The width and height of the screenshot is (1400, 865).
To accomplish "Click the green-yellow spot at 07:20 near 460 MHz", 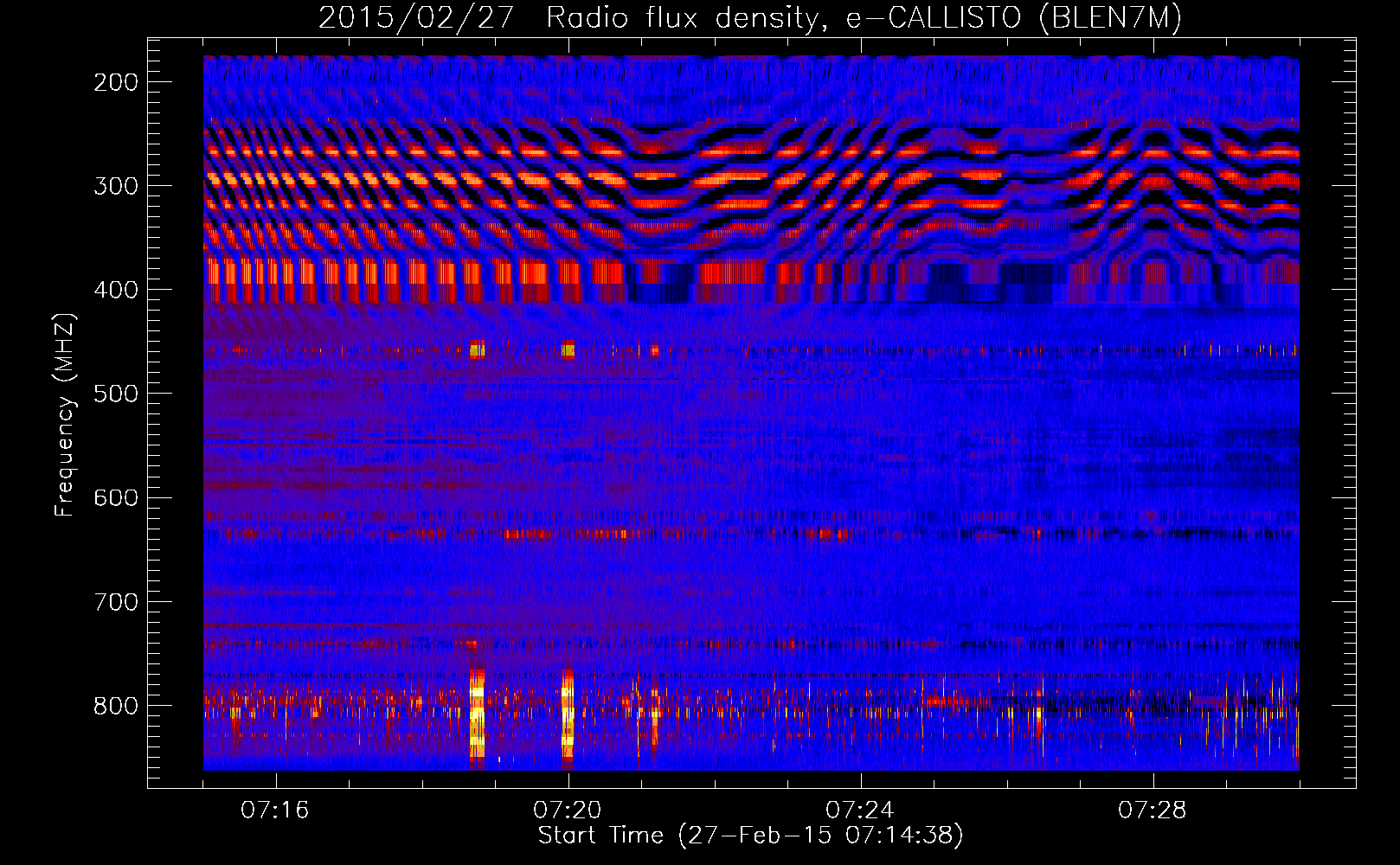I will tap(568, 350).
